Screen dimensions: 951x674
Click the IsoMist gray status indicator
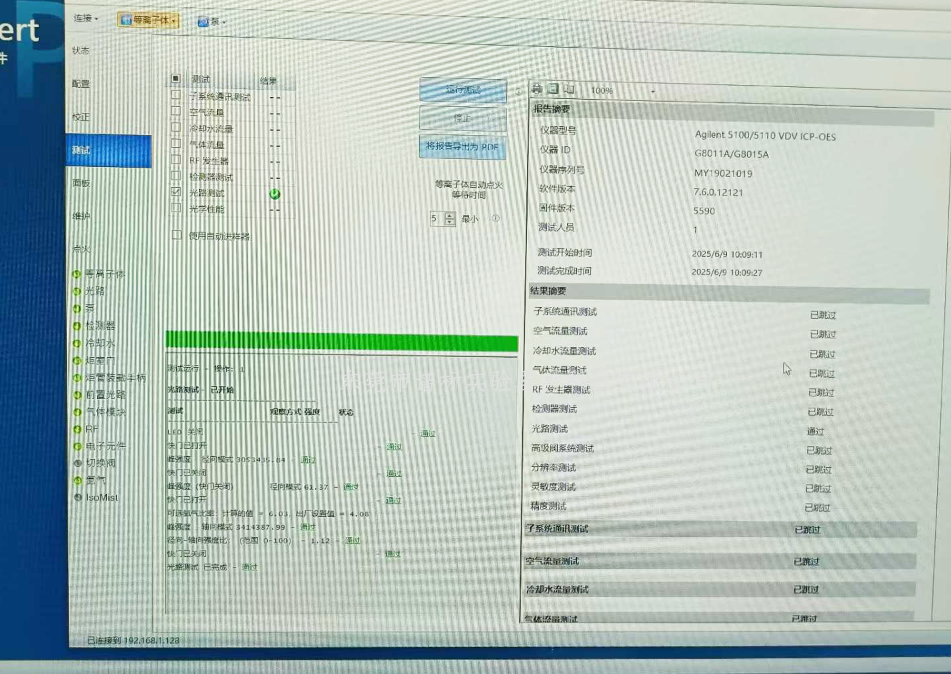tap(77, 497)
